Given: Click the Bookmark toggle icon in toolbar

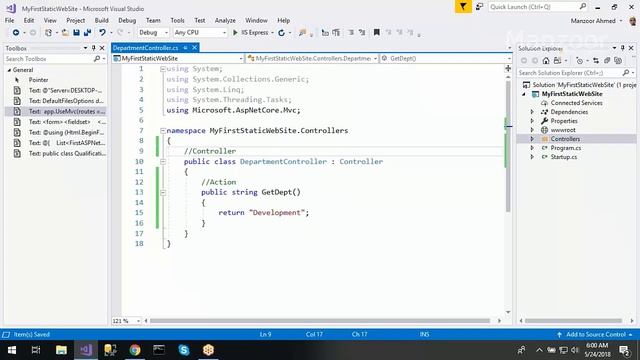Looking at the screenshot, I should [x=376, y=32].
